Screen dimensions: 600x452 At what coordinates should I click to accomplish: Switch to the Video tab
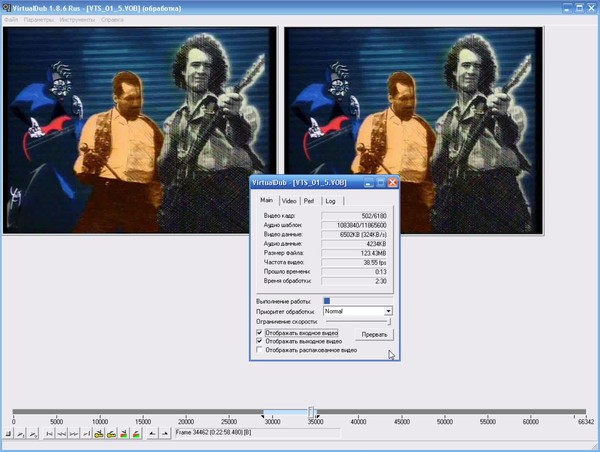coord(289,201)
